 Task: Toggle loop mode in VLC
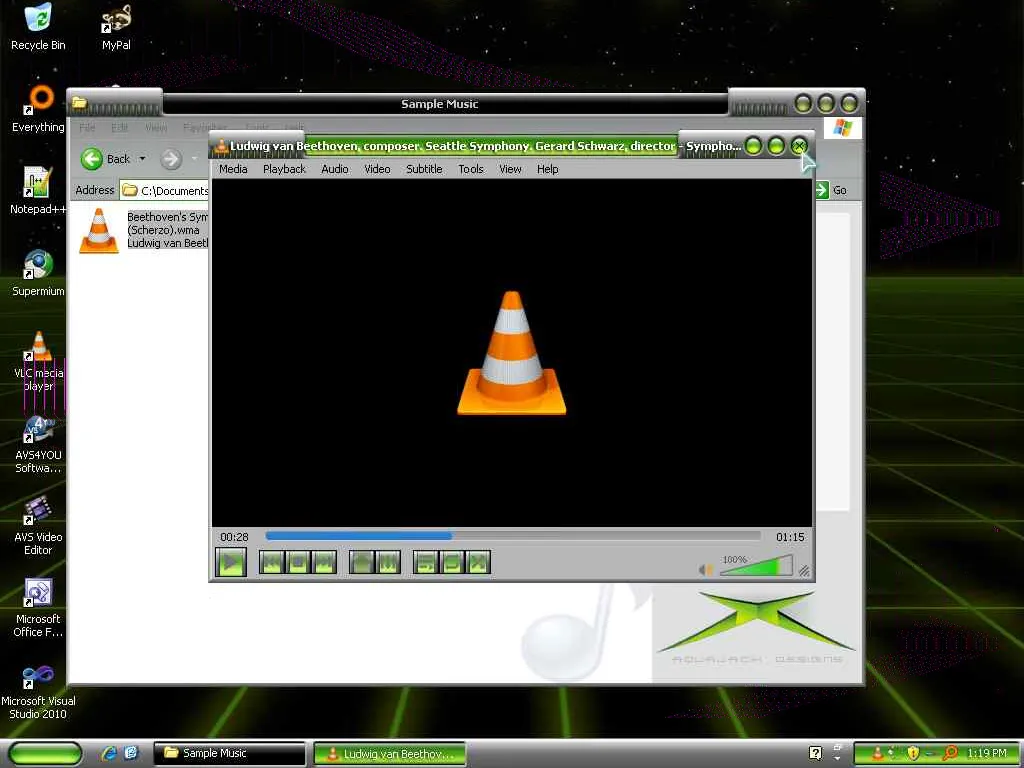click(x=452, y=562)
